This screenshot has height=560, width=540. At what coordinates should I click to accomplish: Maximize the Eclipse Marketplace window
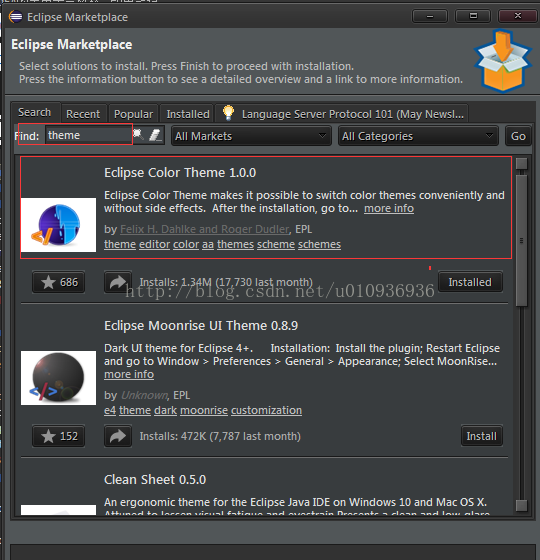(x=473, y=16)
